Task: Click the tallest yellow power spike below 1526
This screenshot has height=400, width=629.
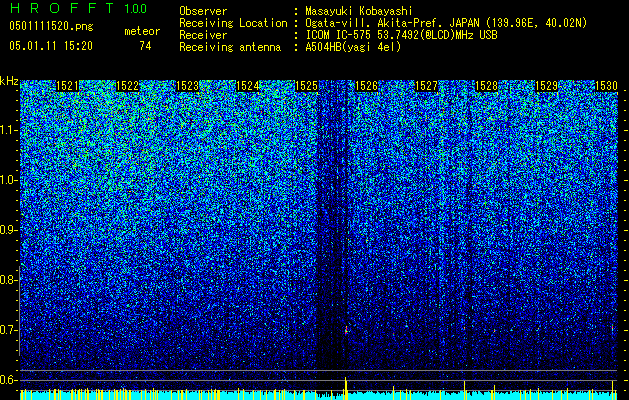Action: tap(345, 388)
